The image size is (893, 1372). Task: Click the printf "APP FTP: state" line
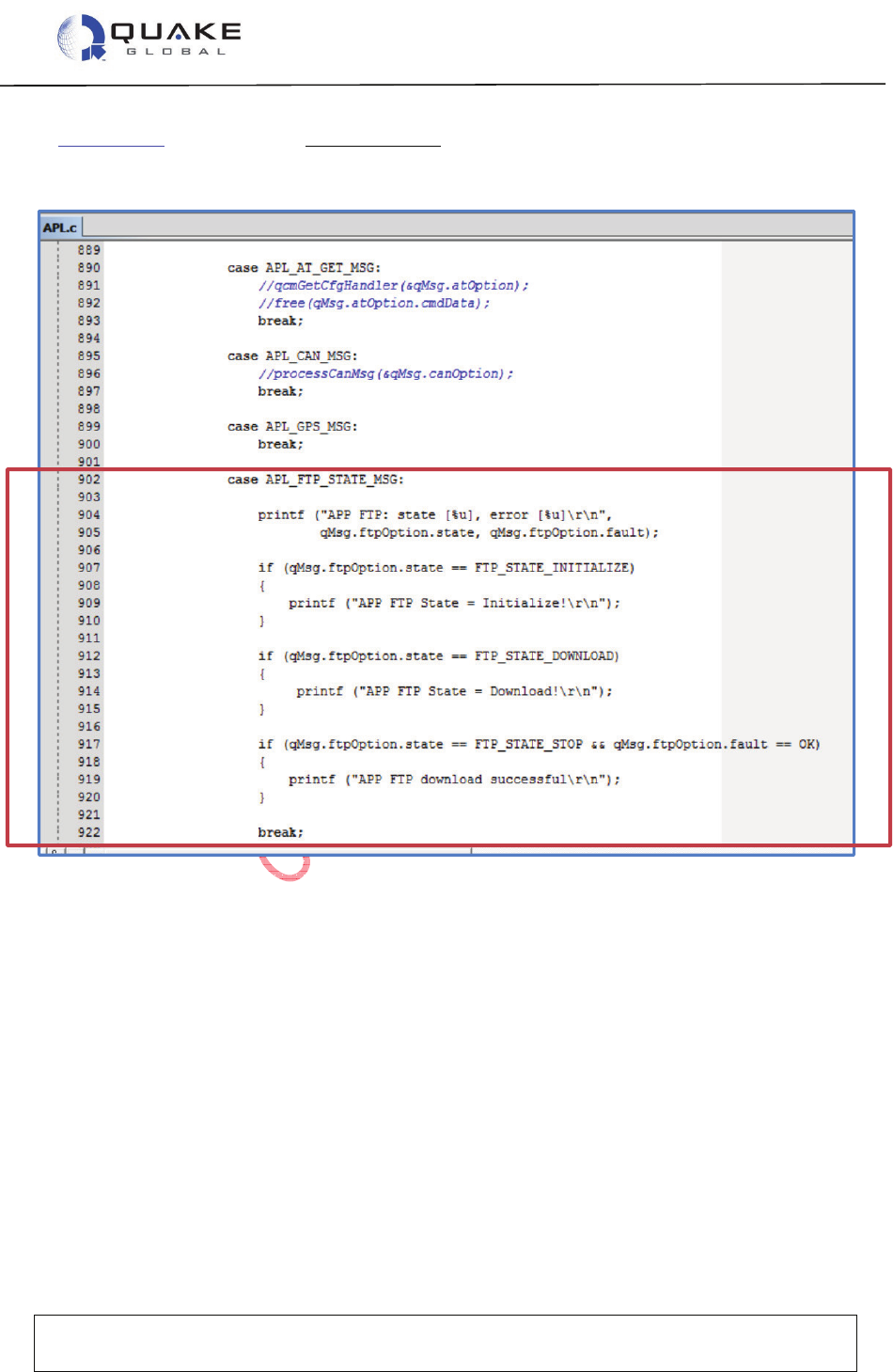[x=435, y=515]
